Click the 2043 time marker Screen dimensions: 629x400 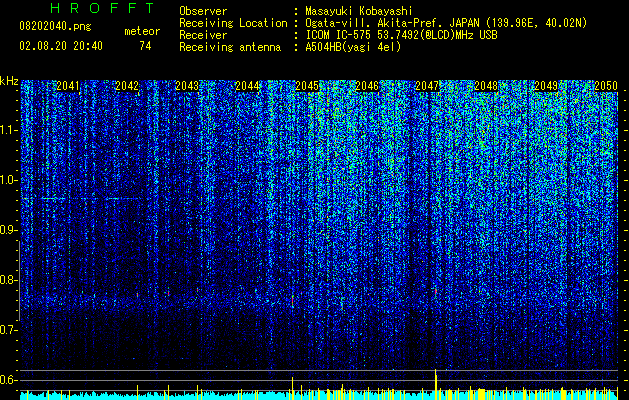point(187,85)
